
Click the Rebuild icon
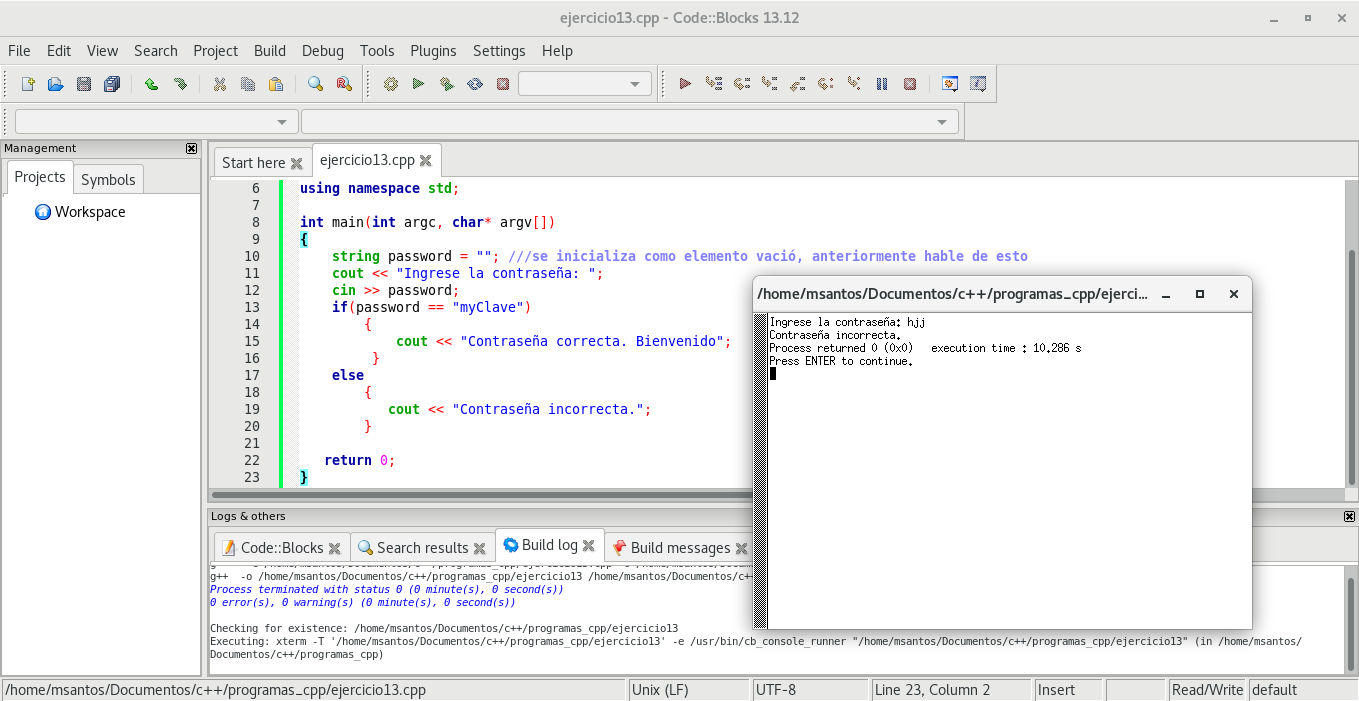[x=475, y=84]
